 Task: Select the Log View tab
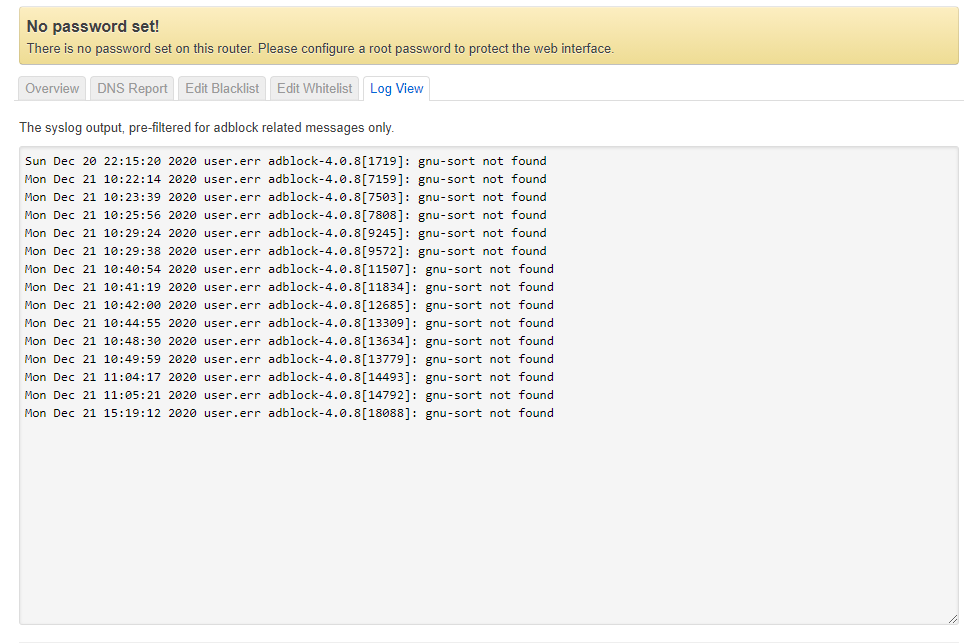[396, 88]
